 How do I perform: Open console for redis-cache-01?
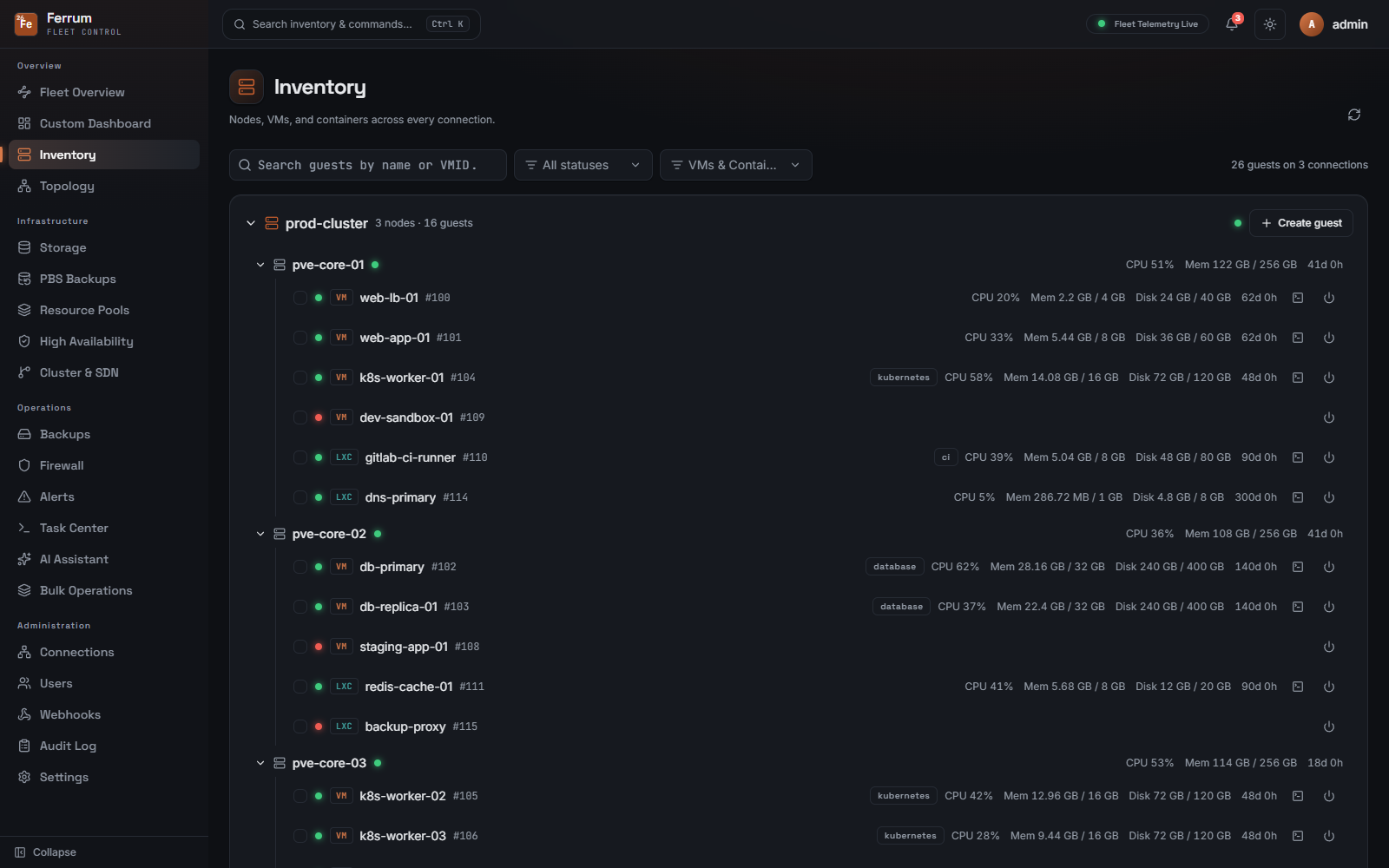coord(1298,687)
